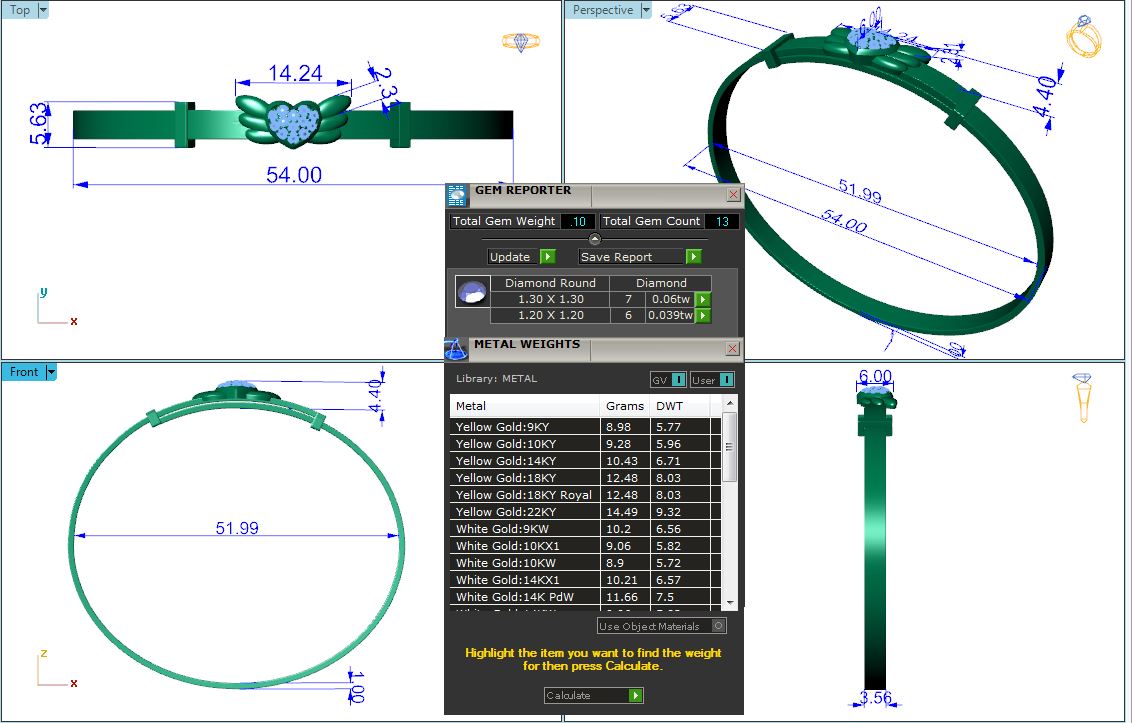Open the Perspective viewport dropdown arrow
The image size is (1132, 723).
646,10
